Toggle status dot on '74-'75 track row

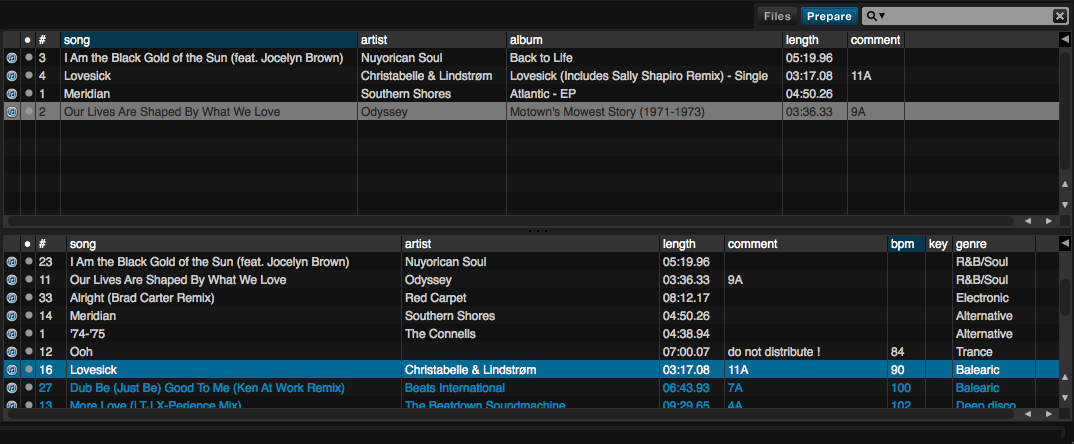click(x=28, y=334)
